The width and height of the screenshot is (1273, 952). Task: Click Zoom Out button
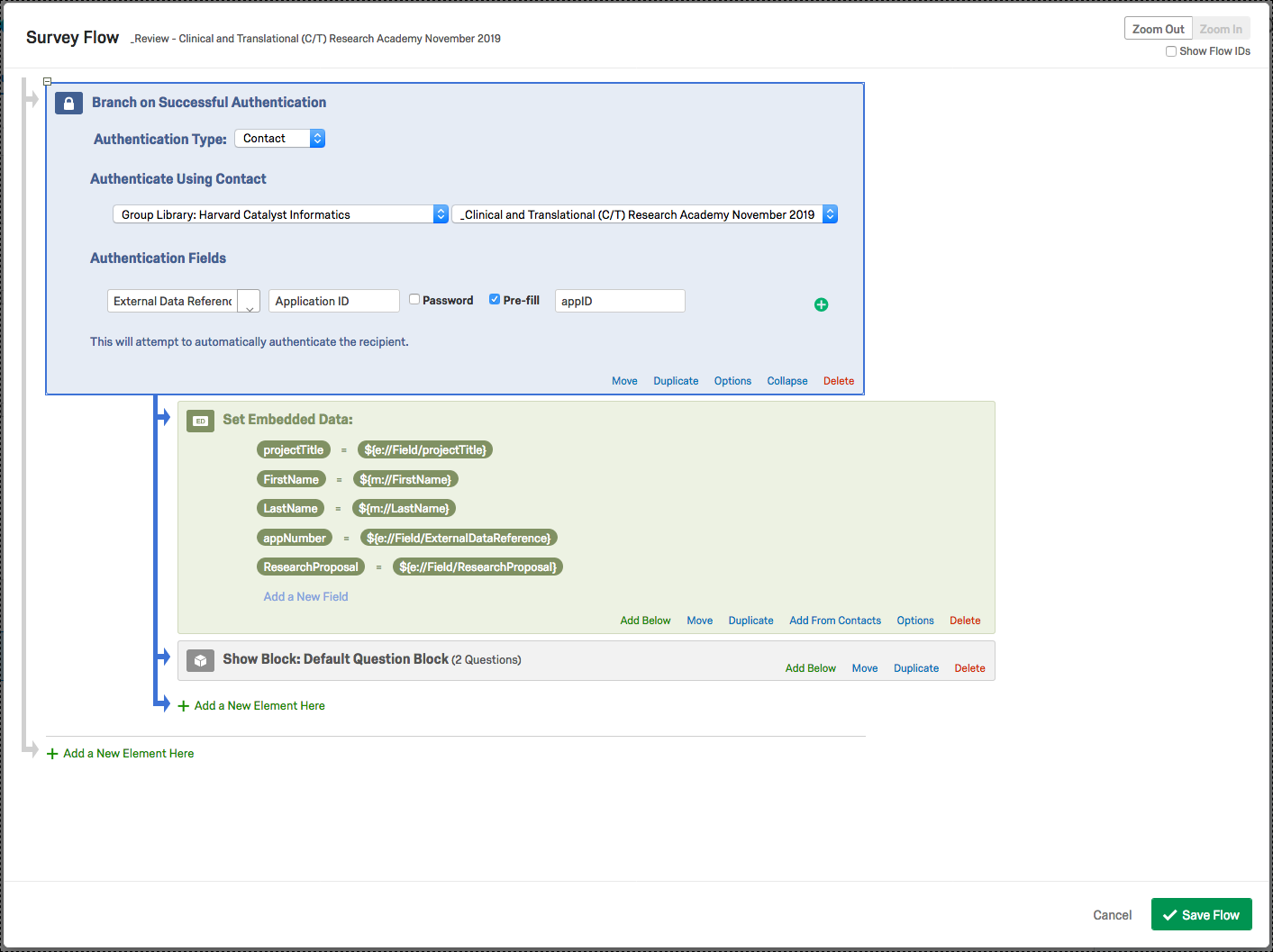(x=1158, y=29)
